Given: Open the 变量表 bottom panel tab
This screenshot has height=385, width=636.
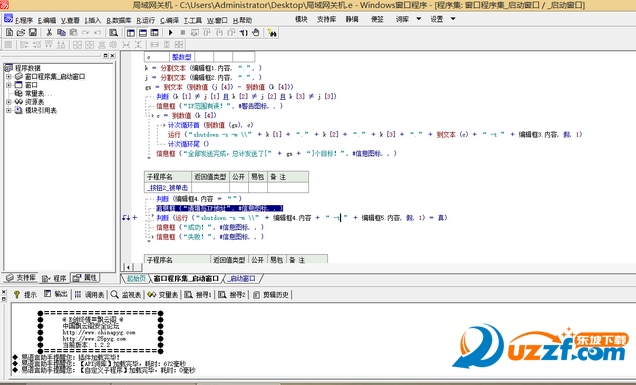Looking at the screenshot, I should 163,295.
